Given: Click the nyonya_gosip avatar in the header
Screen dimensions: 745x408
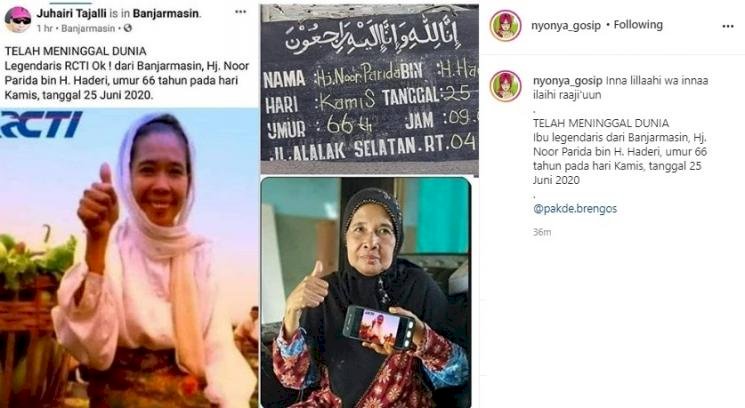Looking at the screenshot, I should pyautogui.click(x=506, y=26).
